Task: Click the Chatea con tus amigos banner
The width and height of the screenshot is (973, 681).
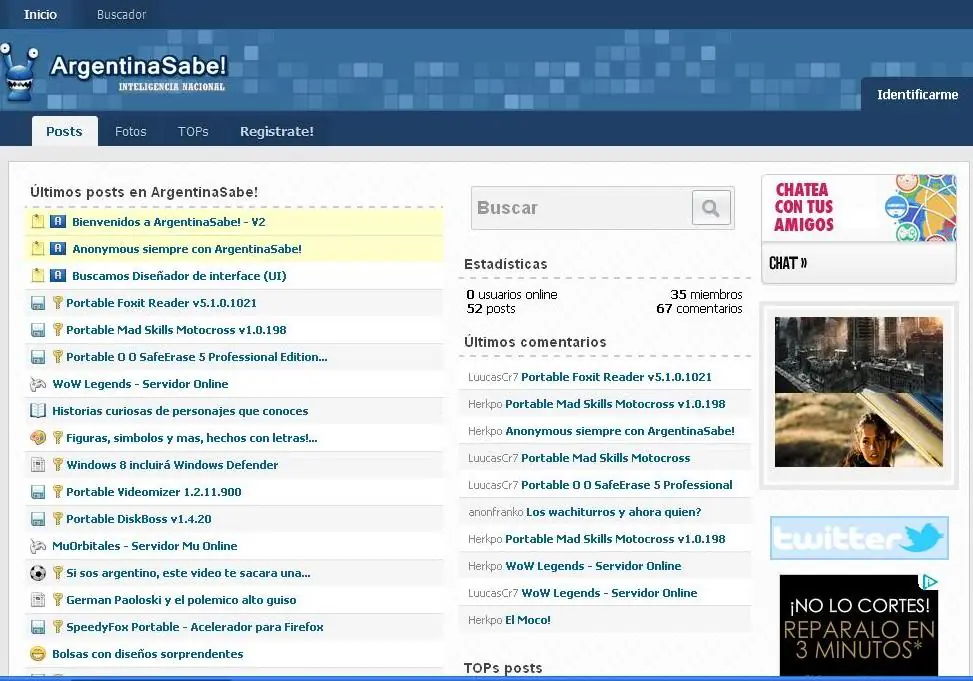Action: click(x=859, y=208)
